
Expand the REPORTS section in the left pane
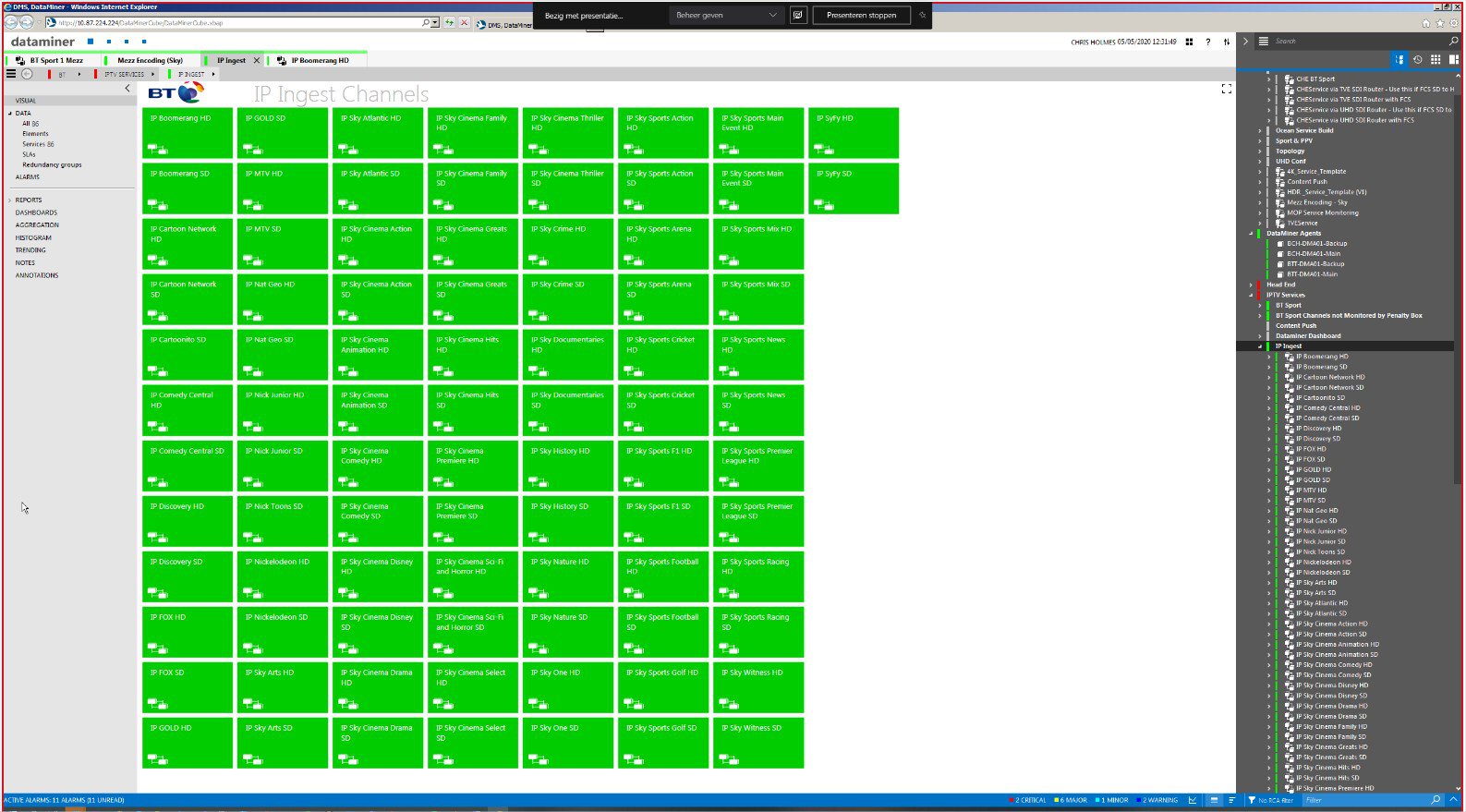point(10,200)
